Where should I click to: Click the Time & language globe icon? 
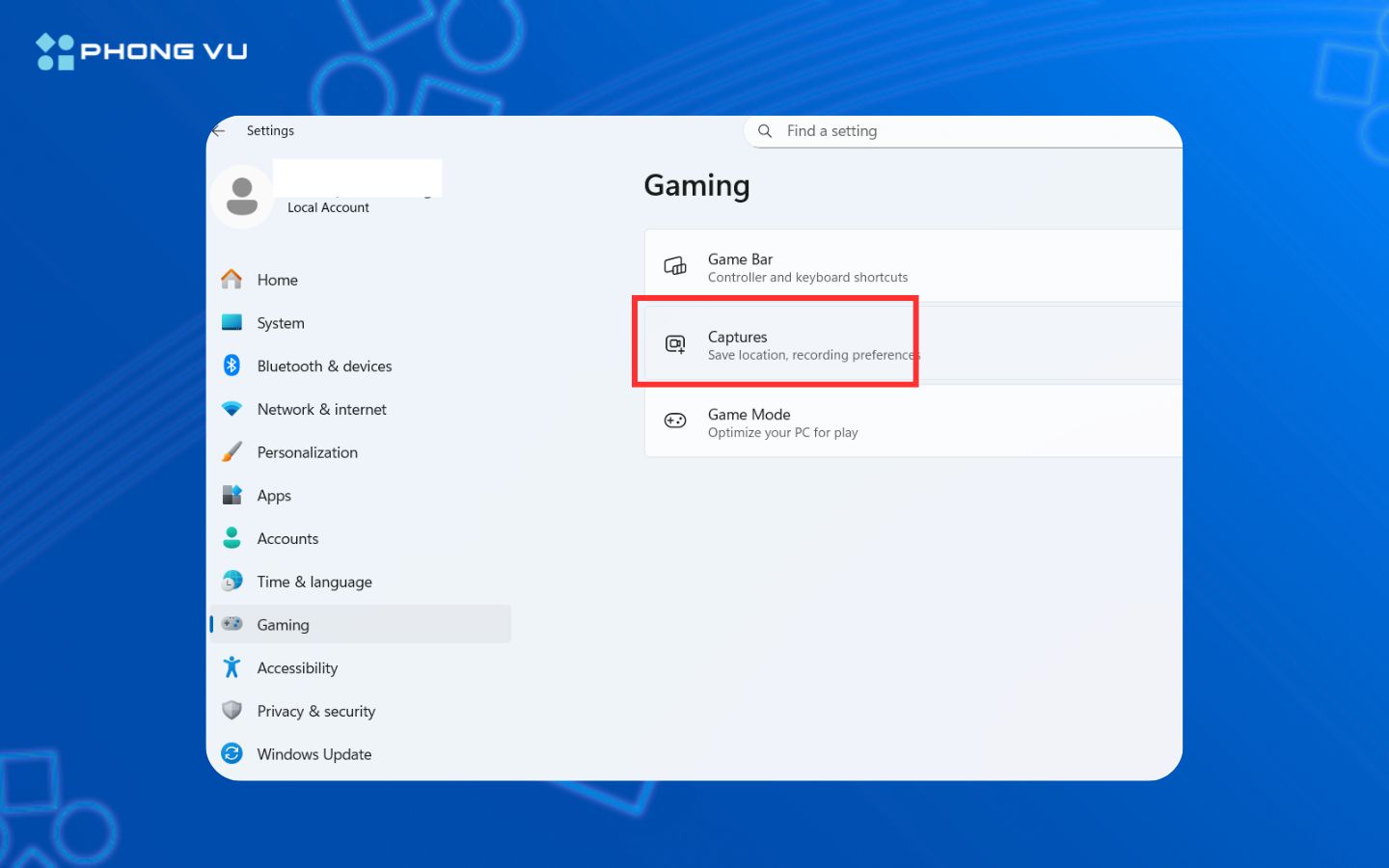coord(232,581)
